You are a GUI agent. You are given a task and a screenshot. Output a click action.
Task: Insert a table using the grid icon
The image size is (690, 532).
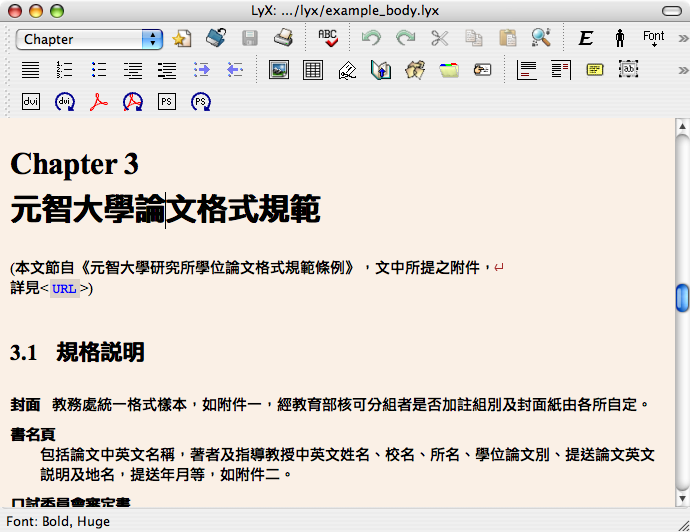313,70
